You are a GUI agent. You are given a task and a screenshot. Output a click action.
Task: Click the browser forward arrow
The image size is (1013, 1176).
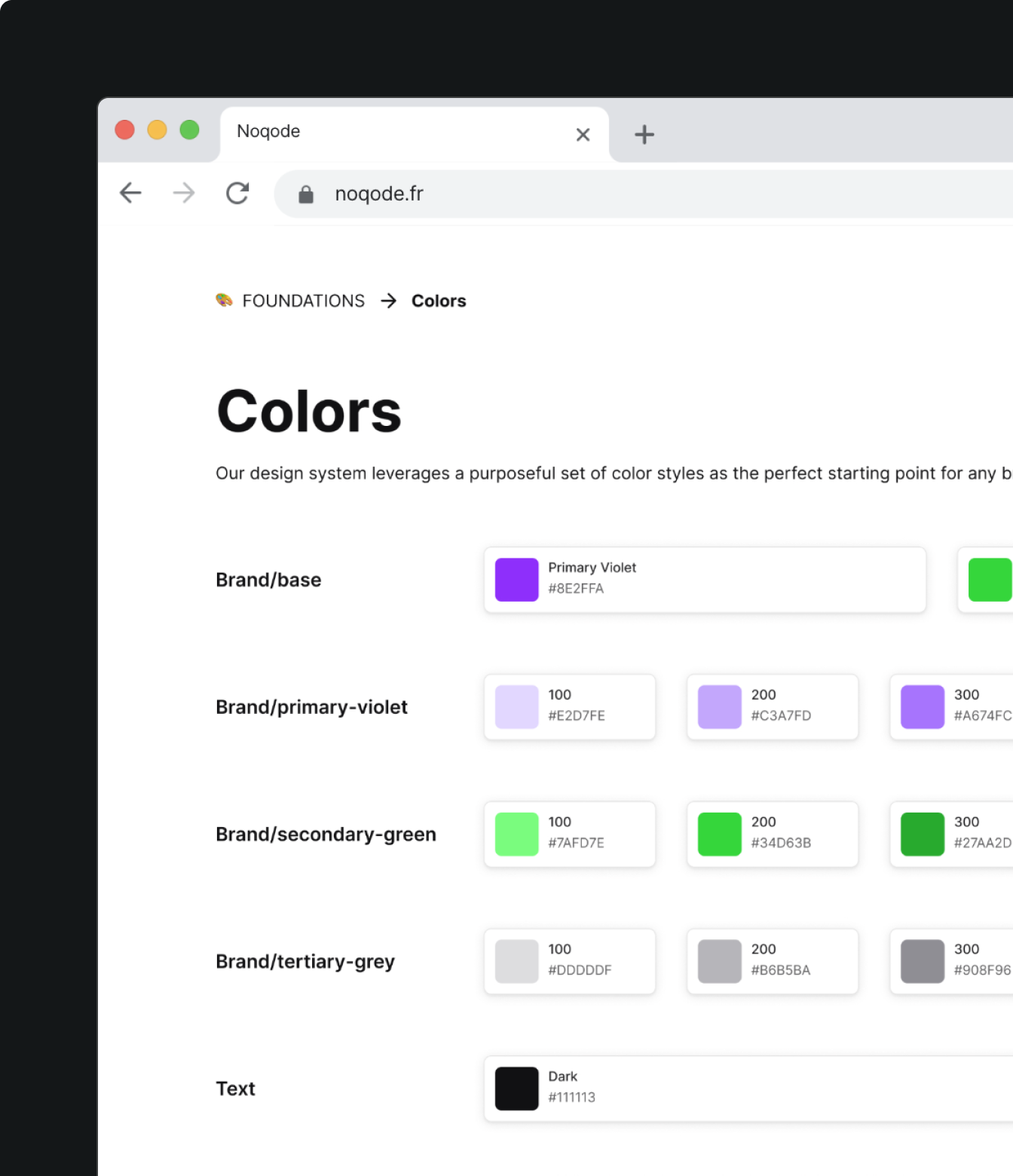[x=184, y=193]
